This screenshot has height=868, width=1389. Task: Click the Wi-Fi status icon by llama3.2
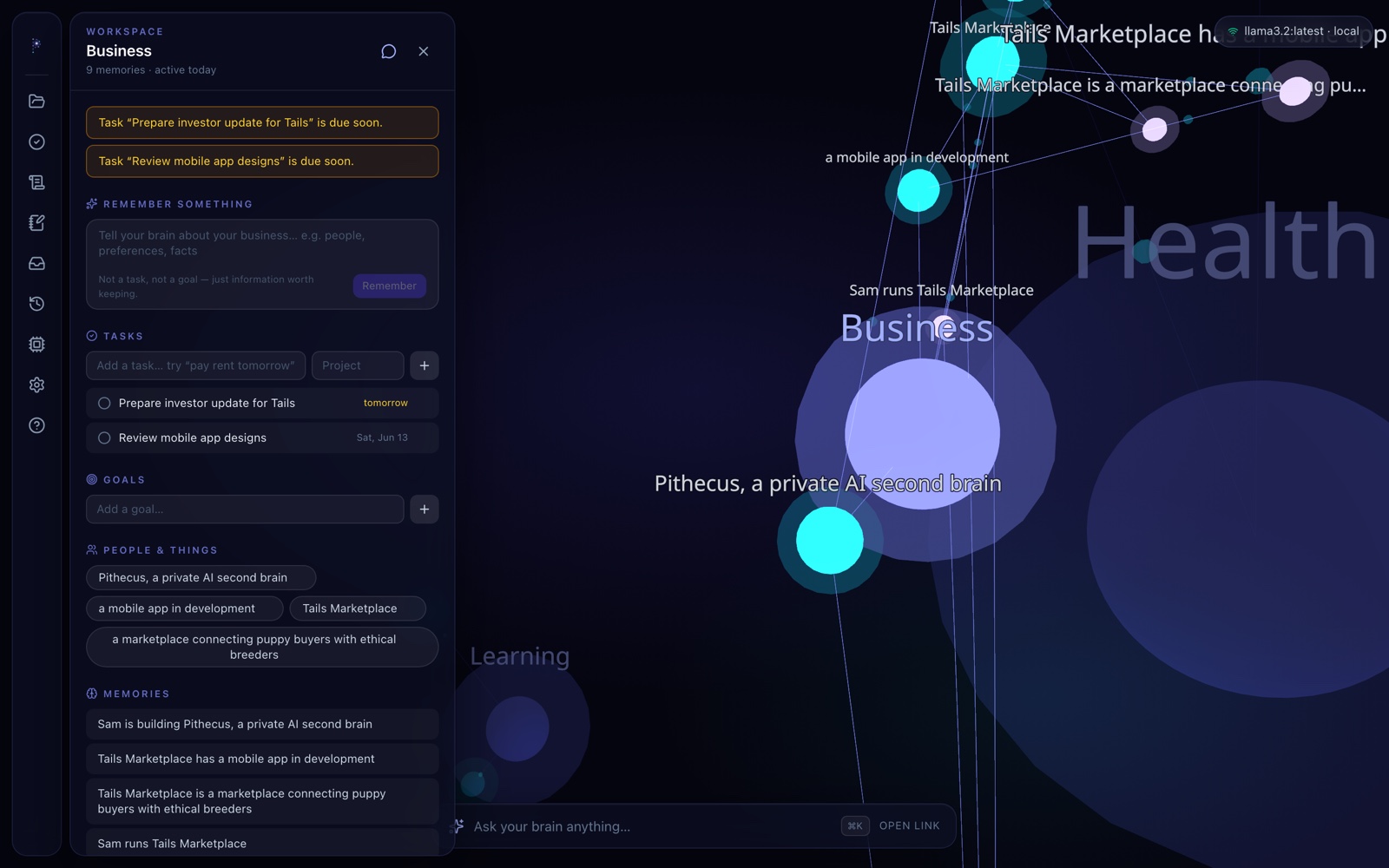pyautogui.click(x=1233, y=31)
